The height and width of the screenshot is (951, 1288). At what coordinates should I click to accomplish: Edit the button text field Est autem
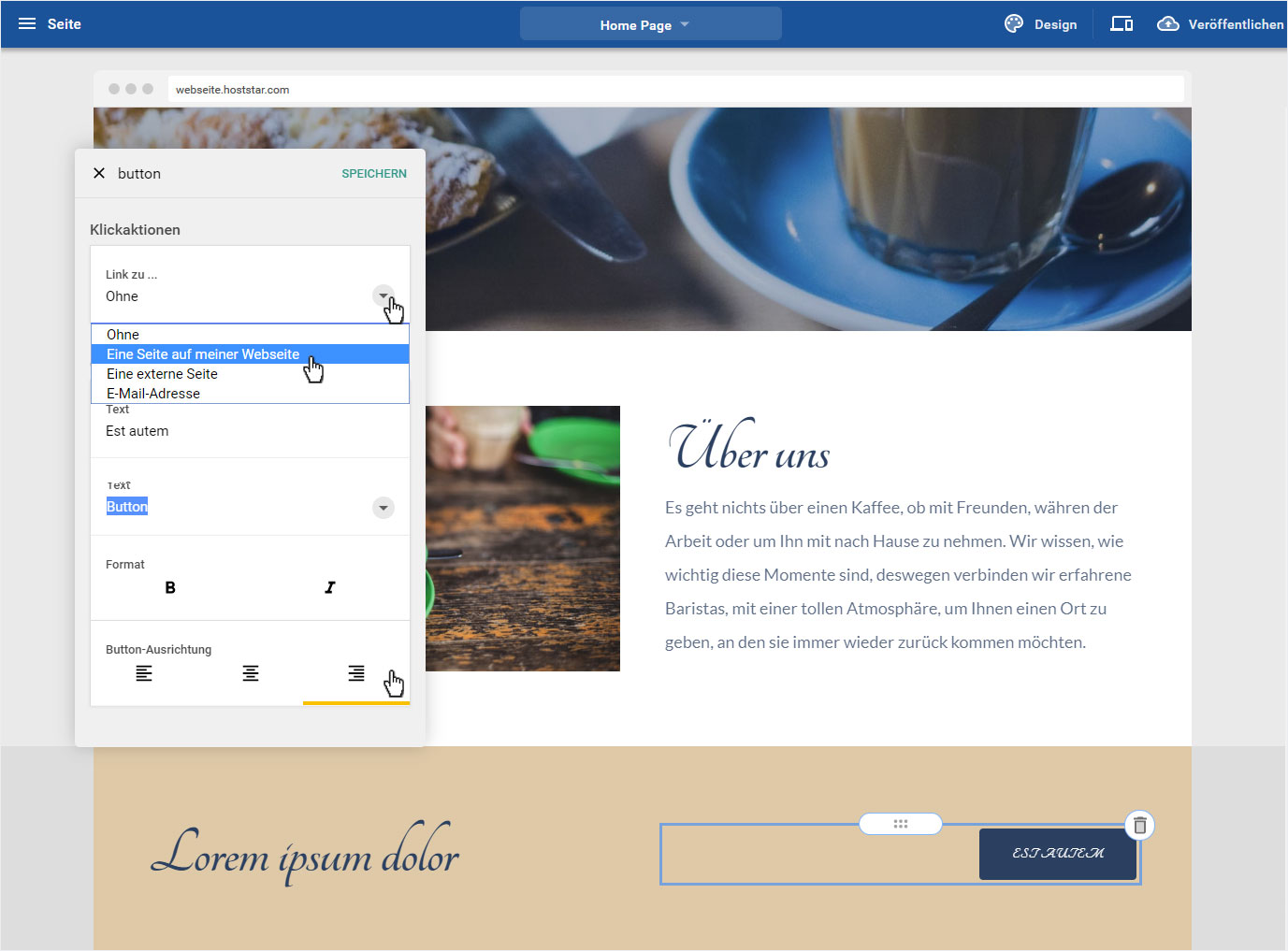click(250, 431)
